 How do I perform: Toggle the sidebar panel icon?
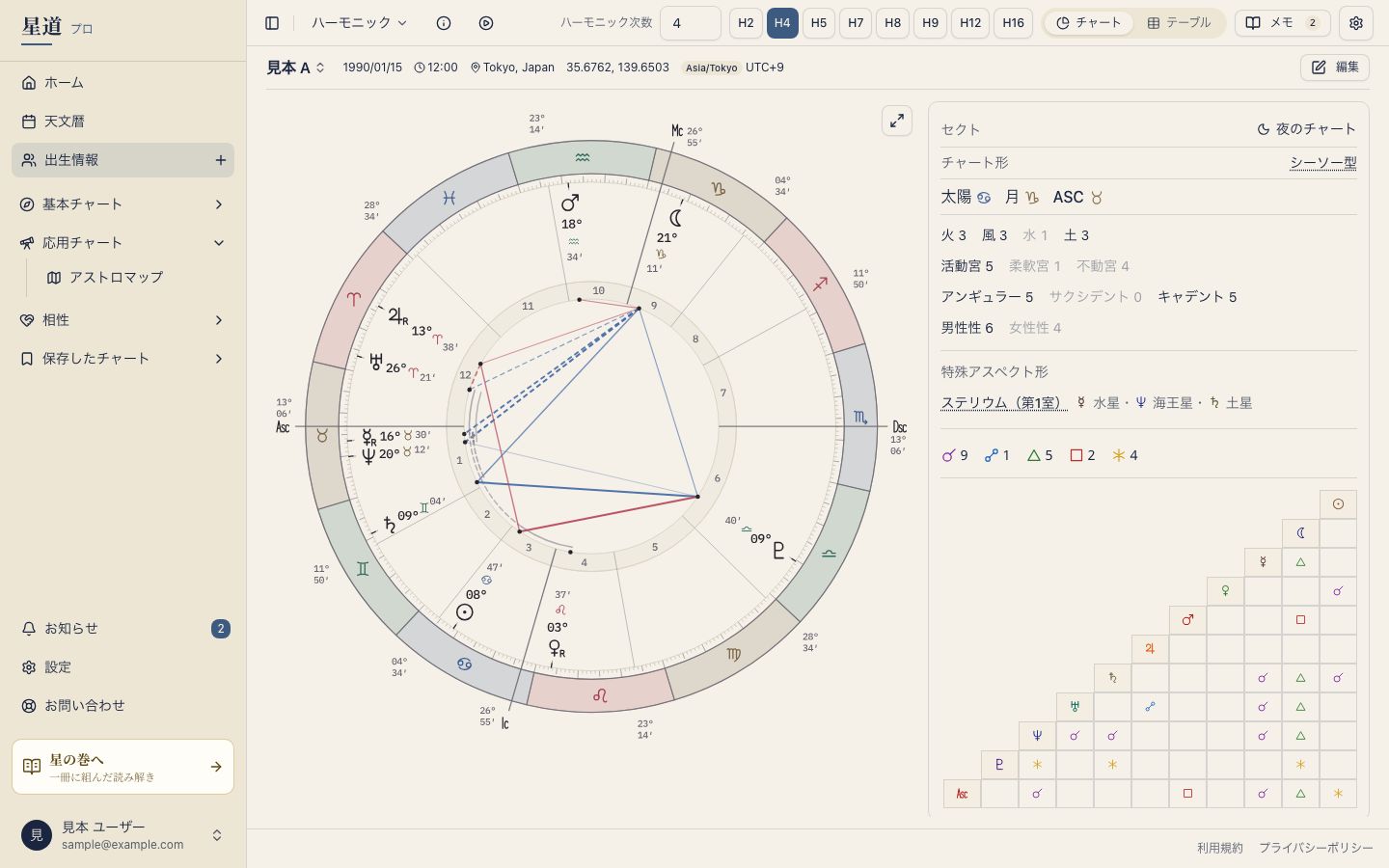(x=272, y=23)
